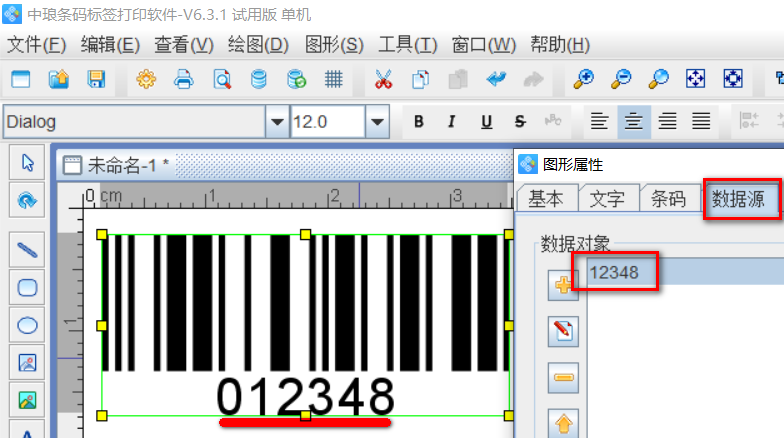Screen dimensions: 784x438
Task: Open the 查看(V) menu
Action: pyautogui.click(x=184, y=45)
